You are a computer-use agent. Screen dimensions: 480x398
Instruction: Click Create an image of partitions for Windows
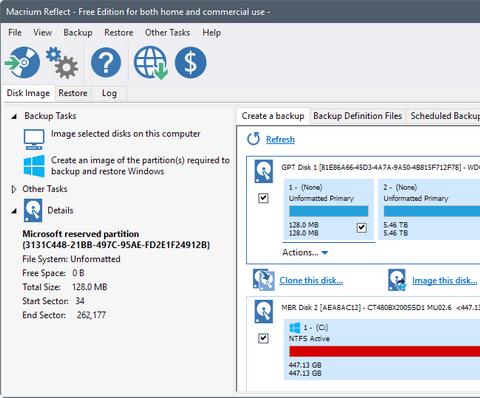pos(140,166)
